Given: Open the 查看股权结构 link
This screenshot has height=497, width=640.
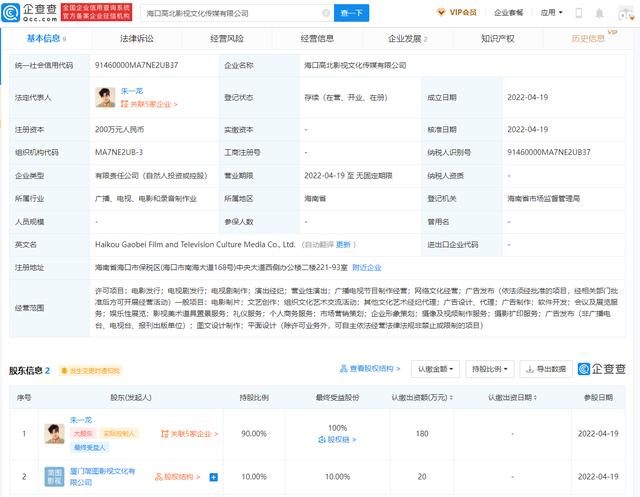Looking at the screenshot, I should tap(370, 368).
